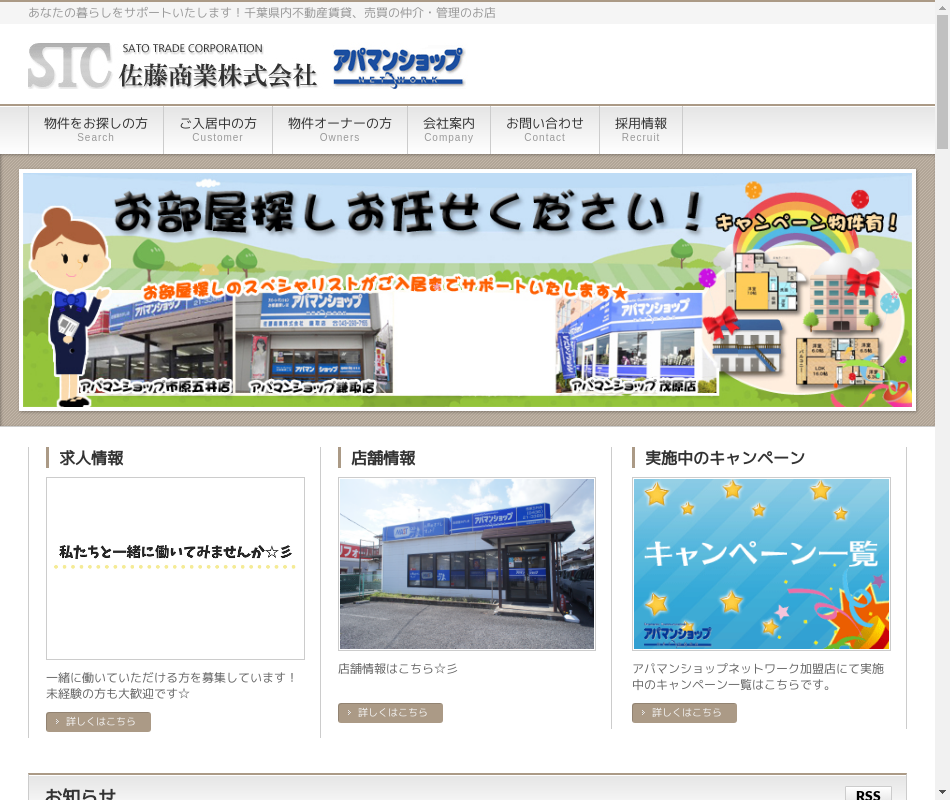Viewport: 950px width, 800px height.
Task: Open the 採用情報 Recruit menu
Action: [641, 130]
